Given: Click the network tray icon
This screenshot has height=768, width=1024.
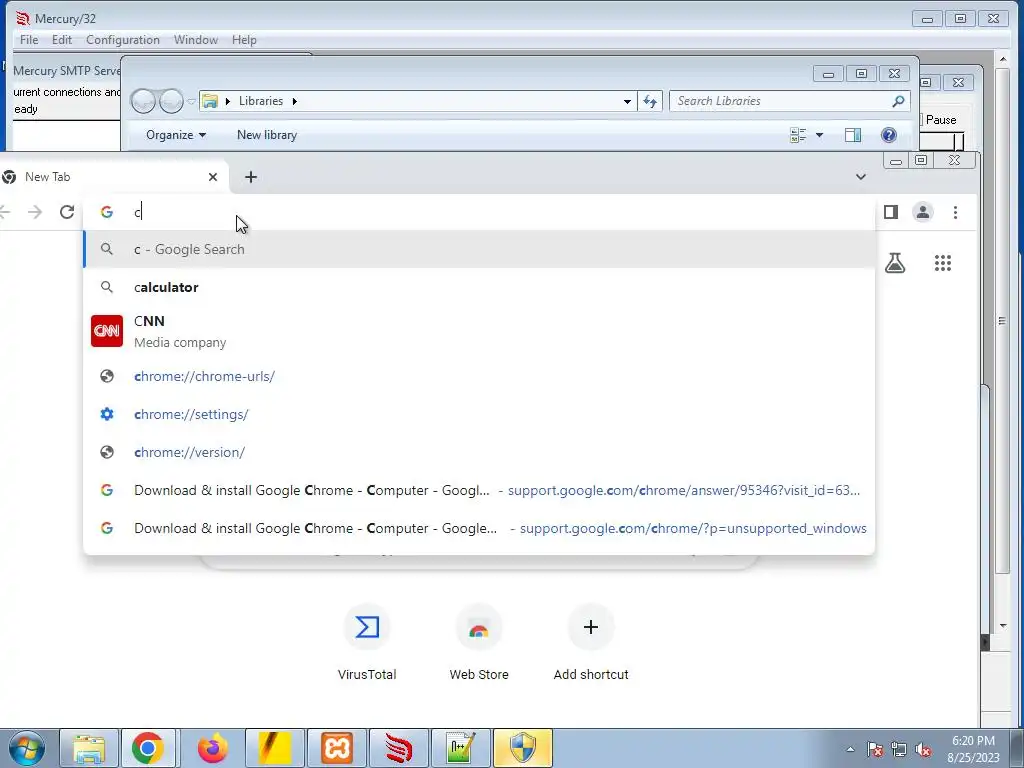Looking at the screenshot, I should (899, 750).
